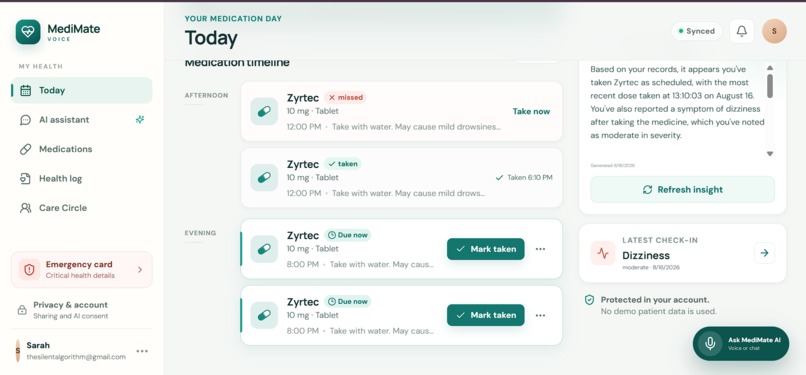Open notifications bell
Screen dimensions: 806x375
coord(742,31)
